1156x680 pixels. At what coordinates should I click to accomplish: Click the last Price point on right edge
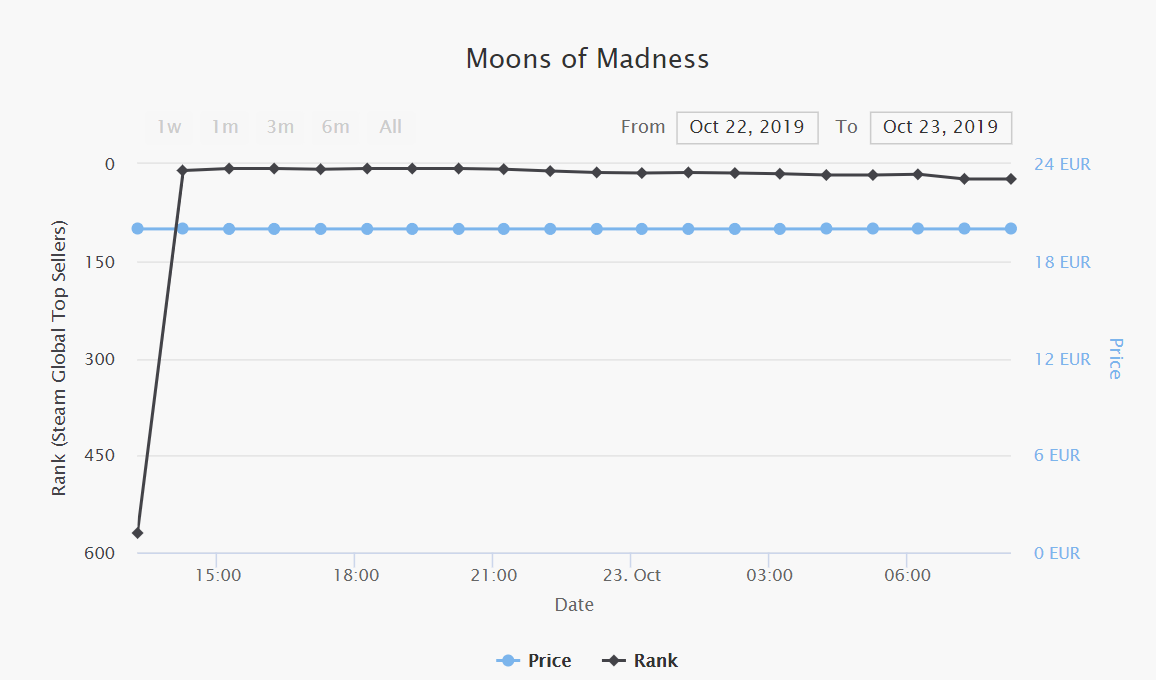pos(1011,229)
